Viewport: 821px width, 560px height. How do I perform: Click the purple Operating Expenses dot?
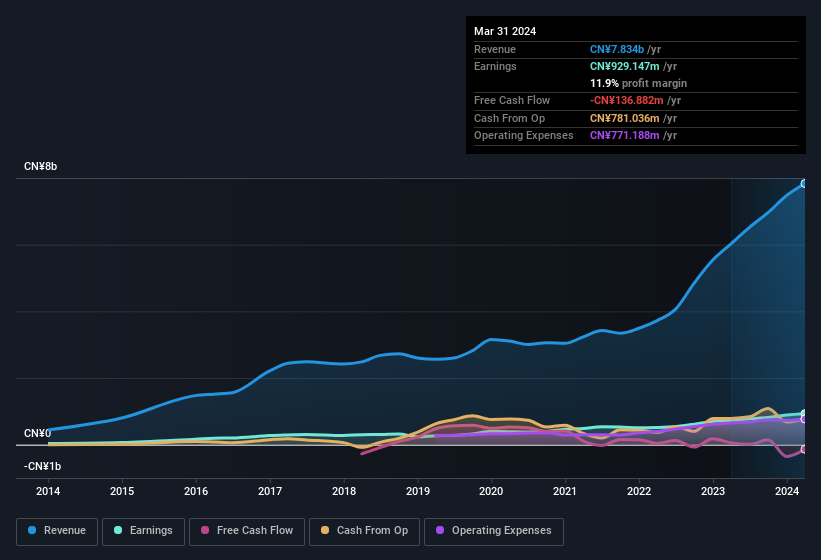pos(441,531)
